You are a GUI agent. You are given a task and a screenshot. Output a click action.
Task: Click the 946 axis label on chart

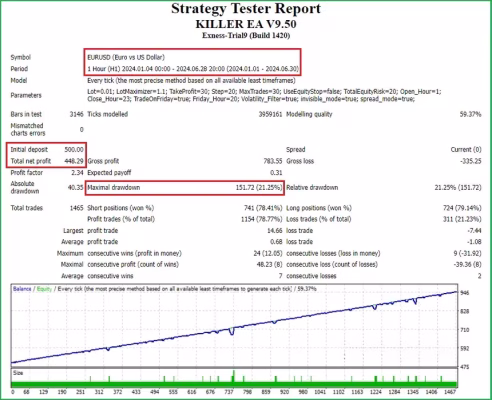point(465,293)
